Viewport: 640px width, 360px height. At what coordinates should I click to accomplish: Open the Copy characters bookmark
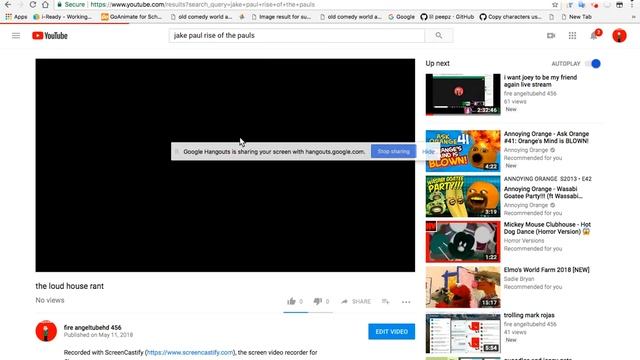tap(511, 17)
